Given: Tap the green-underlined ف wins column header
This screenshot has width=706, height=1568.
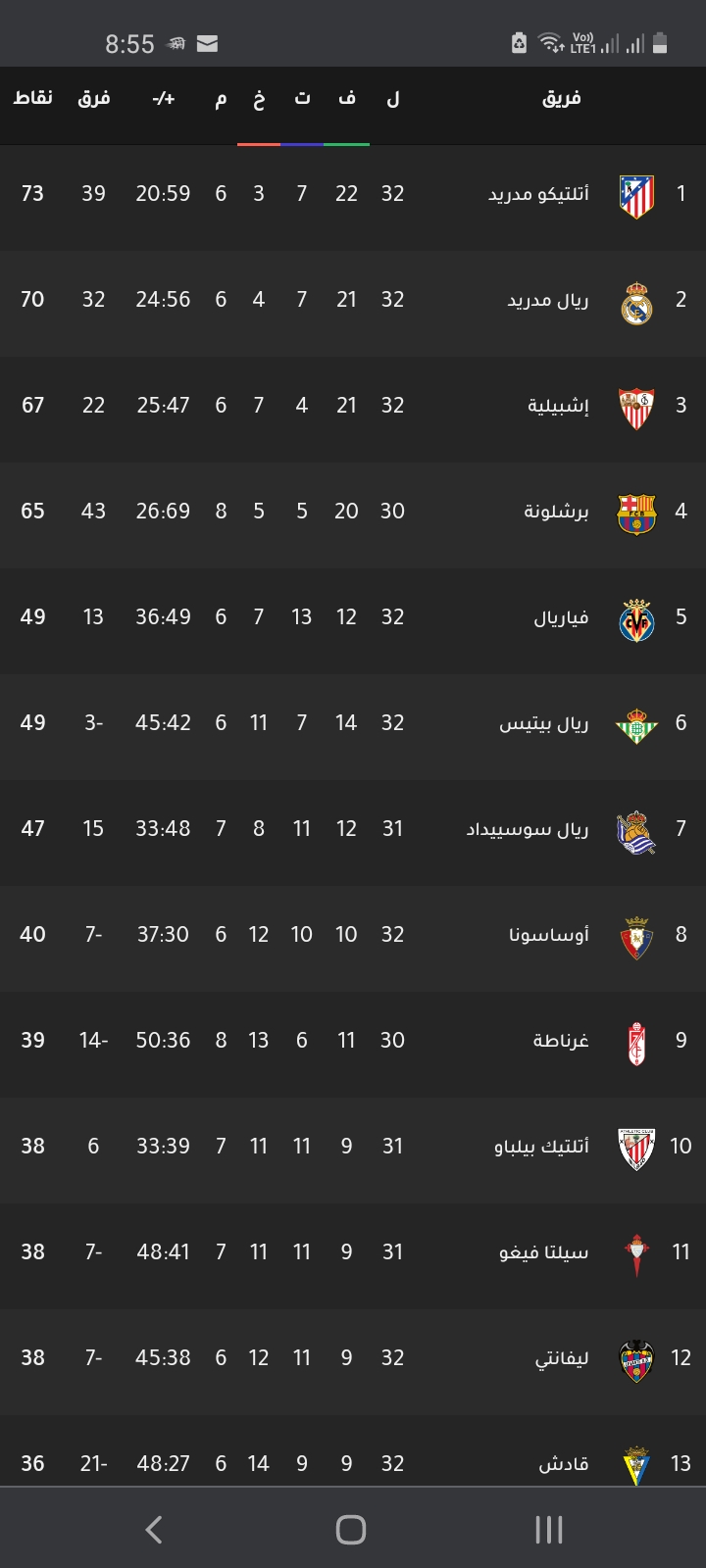Looking at the screenshot, I should click(346, 98).
